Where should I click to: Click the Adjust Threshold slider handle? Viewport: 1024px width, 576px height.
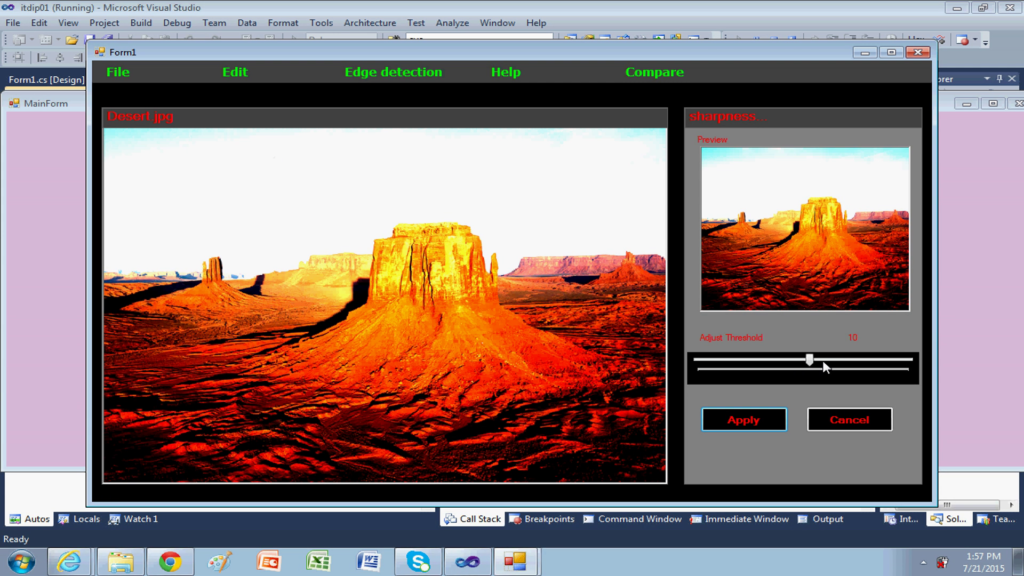[809, 360]
